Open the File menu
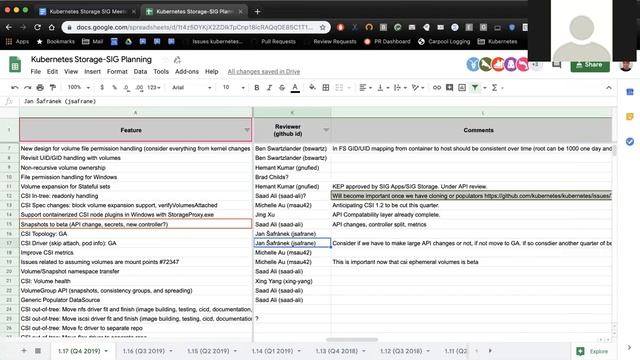640x360 pixels. click(36, 71)
